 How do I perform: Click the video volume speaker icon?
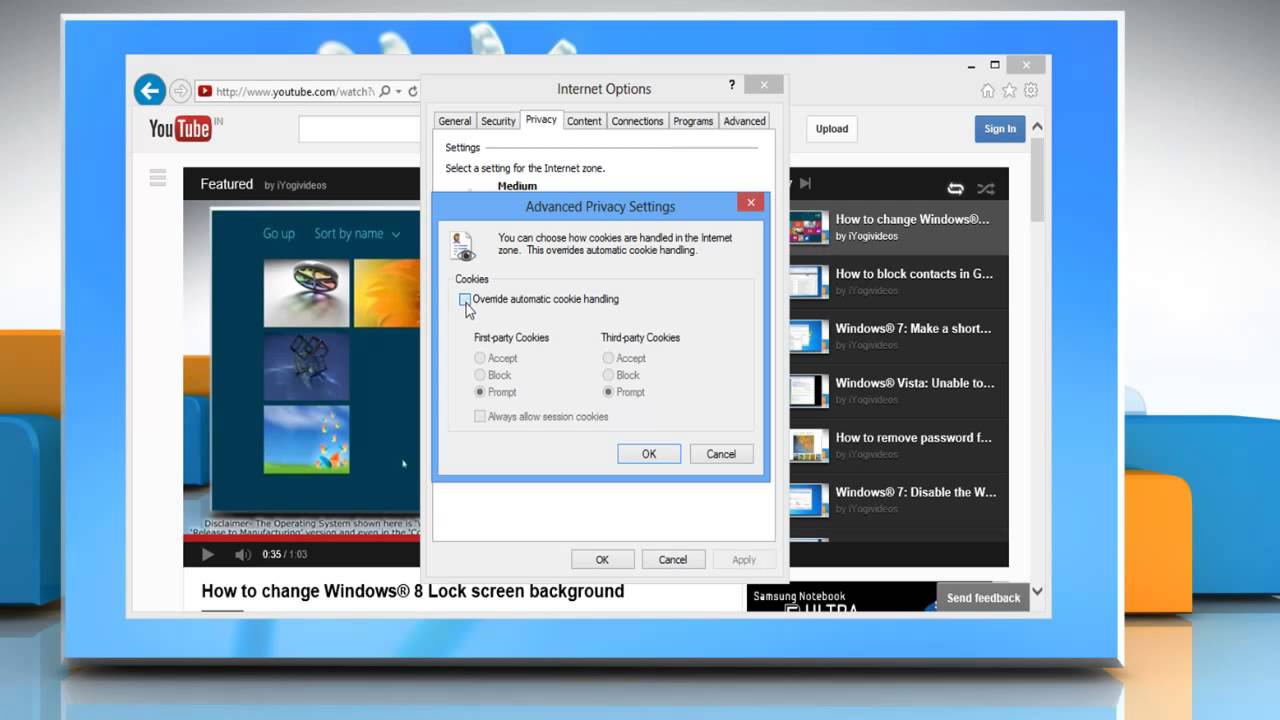(242, 554)
